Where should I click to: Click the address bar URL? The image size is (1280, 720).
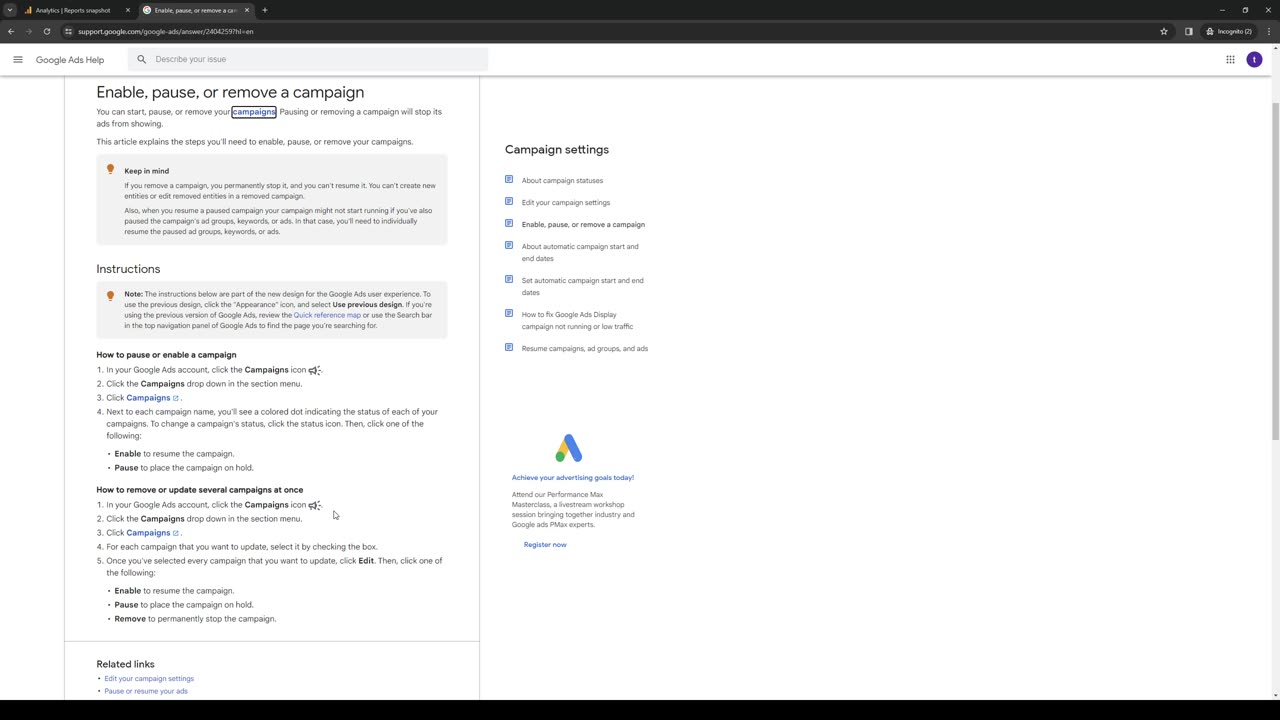166,31
